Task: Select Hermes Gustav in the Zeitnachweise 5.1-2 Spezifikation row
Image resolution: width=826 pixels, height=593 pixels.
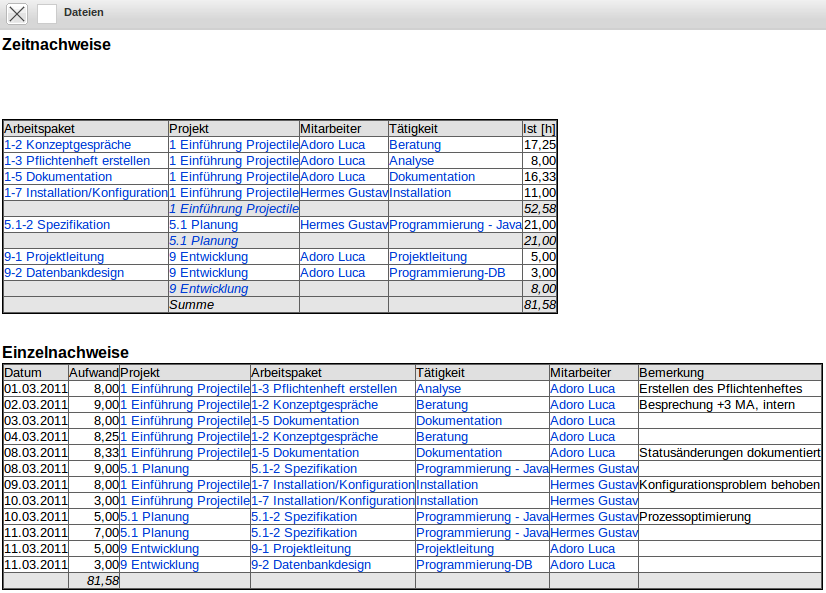Action: (x=343, y=225)
